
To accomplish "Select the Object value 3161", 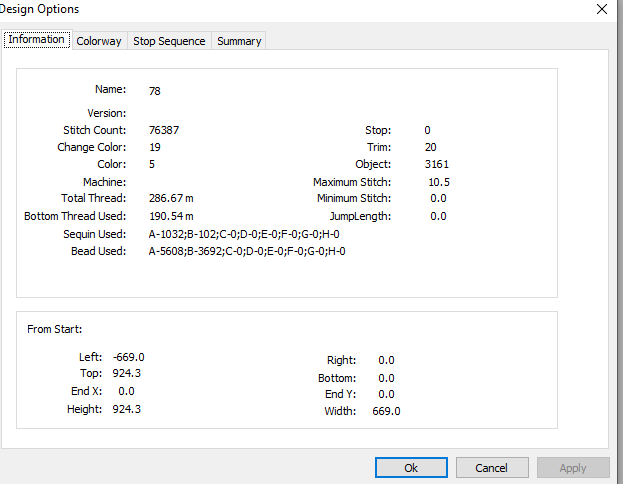I will 436,164.
